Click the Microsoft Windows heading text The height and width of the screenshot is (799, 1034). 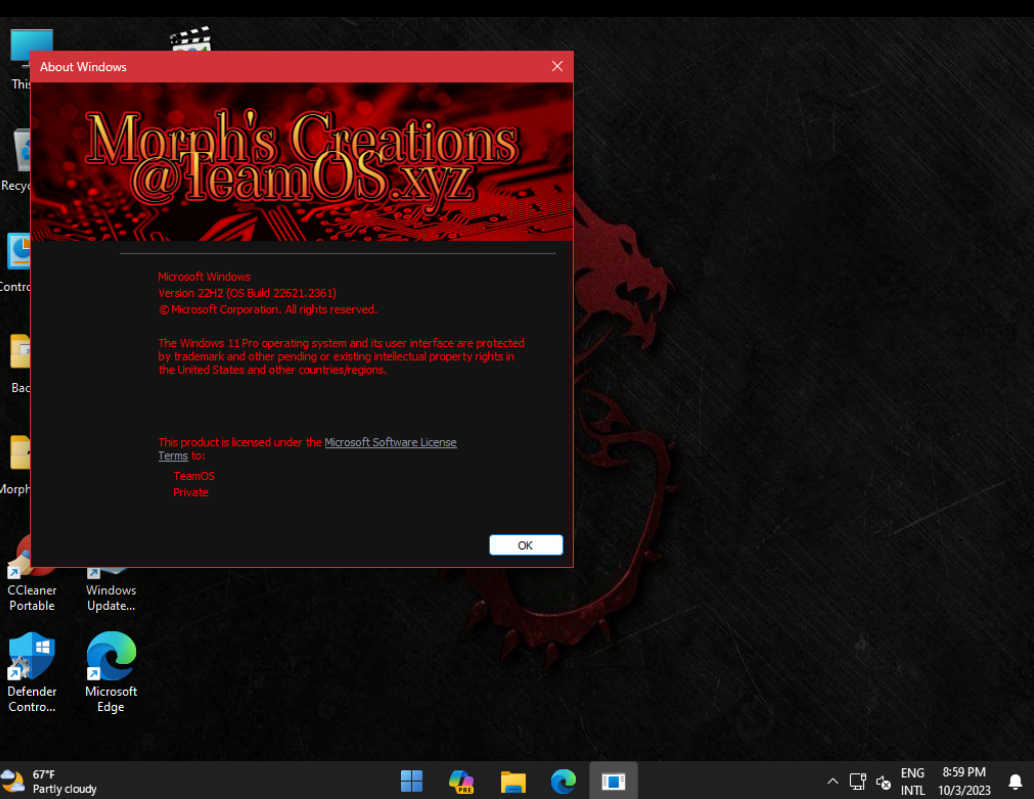tap(204, 277)
